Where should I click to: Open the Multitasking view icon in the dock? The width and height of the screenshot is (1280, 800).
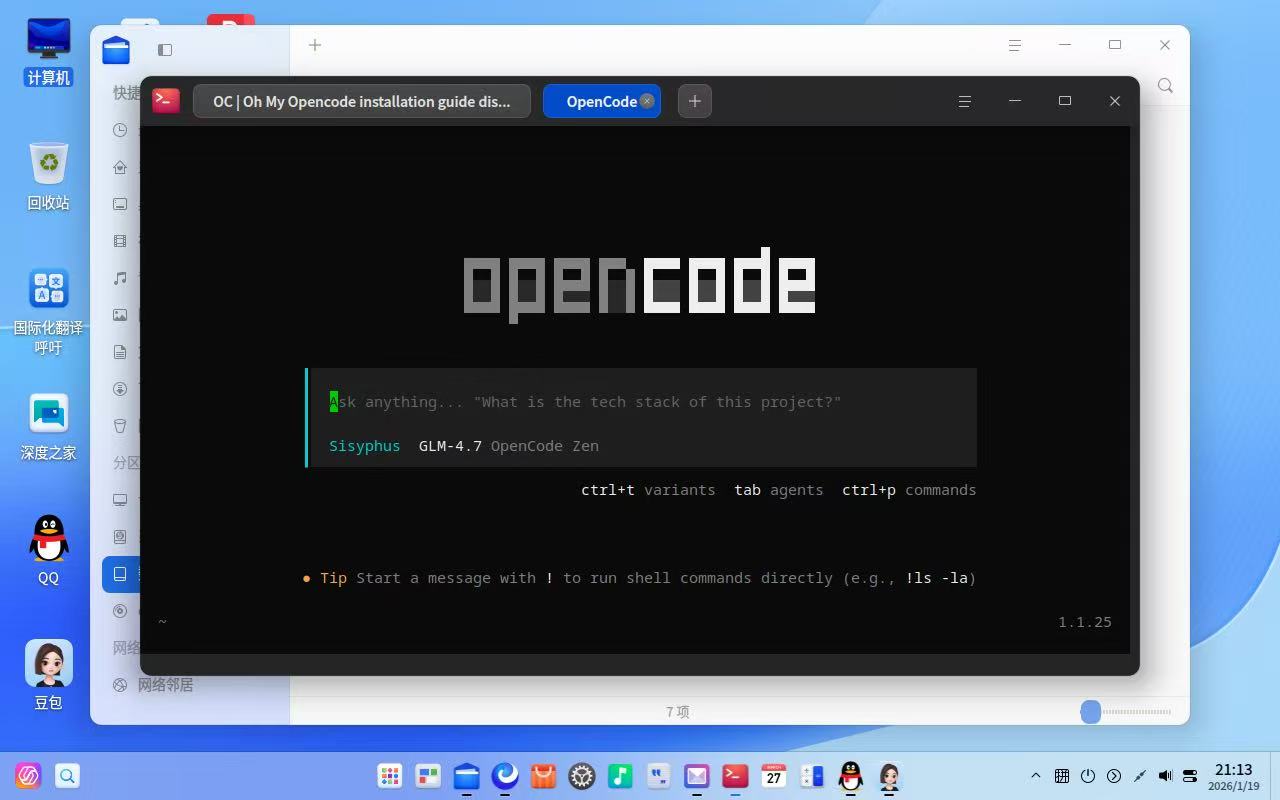(427, 776)
